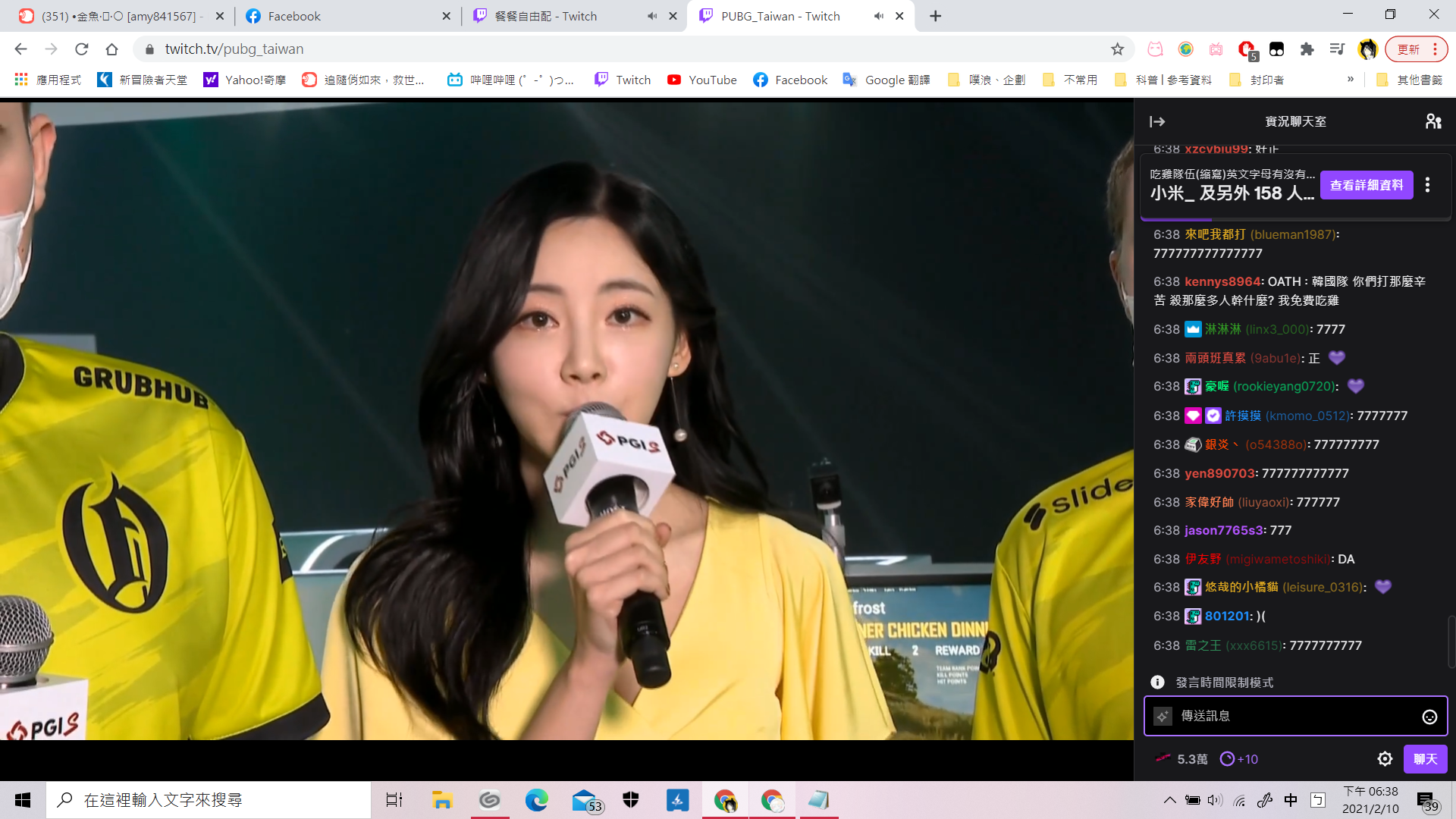Collapse the live chat panel arrow icon
Image resolution: width=1456 pixels, height=819 pixels.
(1157, 121)
